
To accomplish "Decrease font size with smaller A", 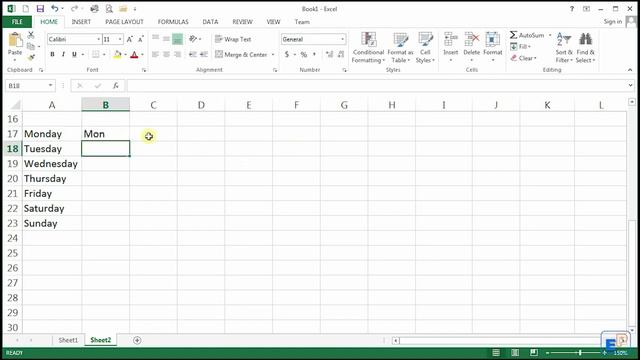I will pyautogui.click(x=140, y=39).
